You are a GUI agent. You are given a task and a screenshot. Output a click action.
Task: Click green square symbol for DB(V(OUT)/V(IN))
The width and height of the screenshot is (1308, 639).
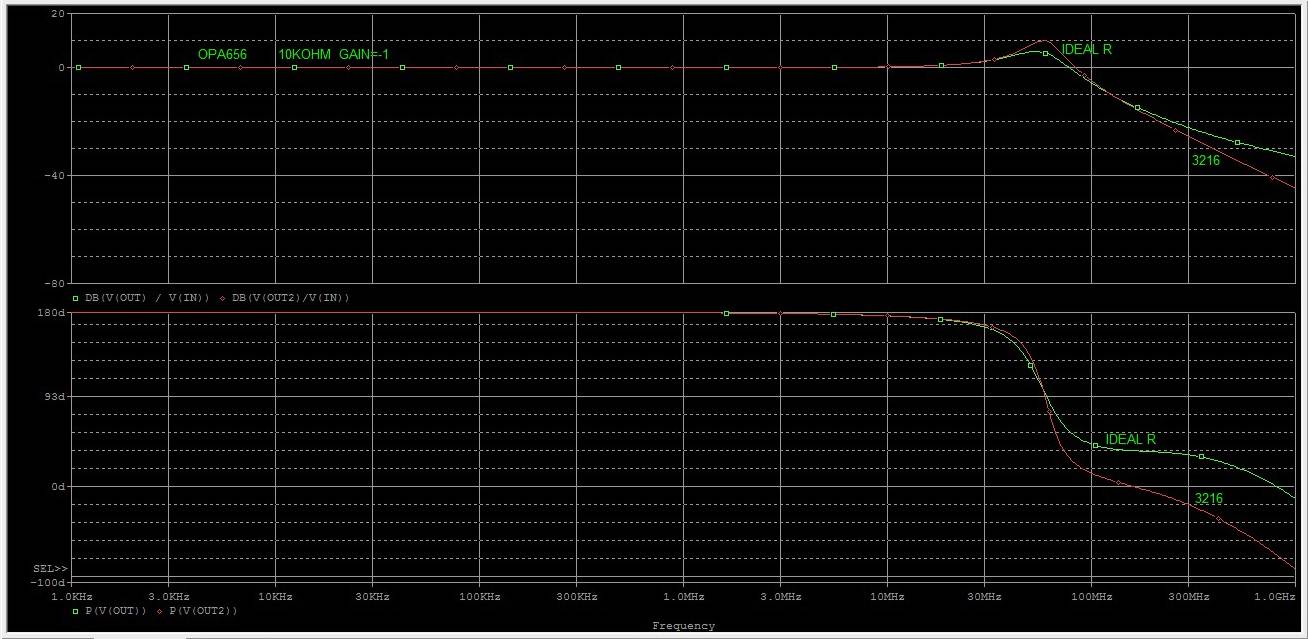76,298
